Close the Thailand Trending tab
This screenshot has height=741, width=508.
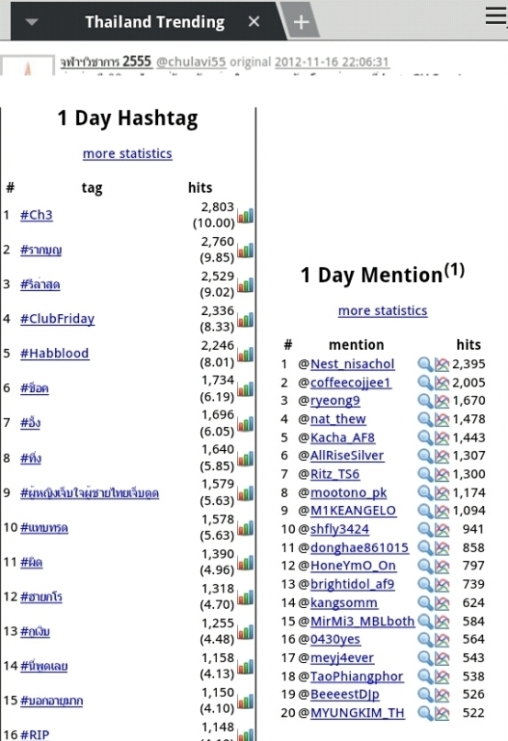(254, 22)
